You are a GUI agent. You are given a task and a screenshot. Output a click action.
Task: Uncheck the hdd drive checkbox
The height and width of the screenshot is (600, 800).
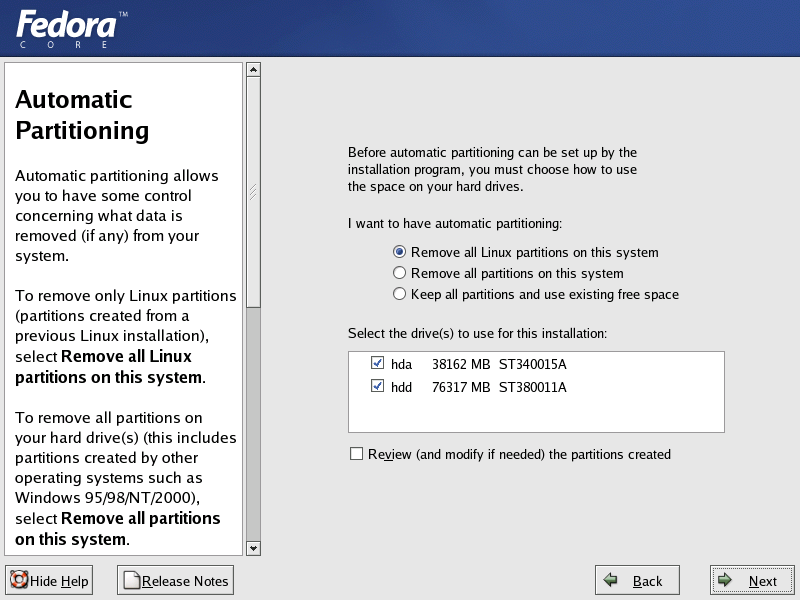tap(377, 386)
